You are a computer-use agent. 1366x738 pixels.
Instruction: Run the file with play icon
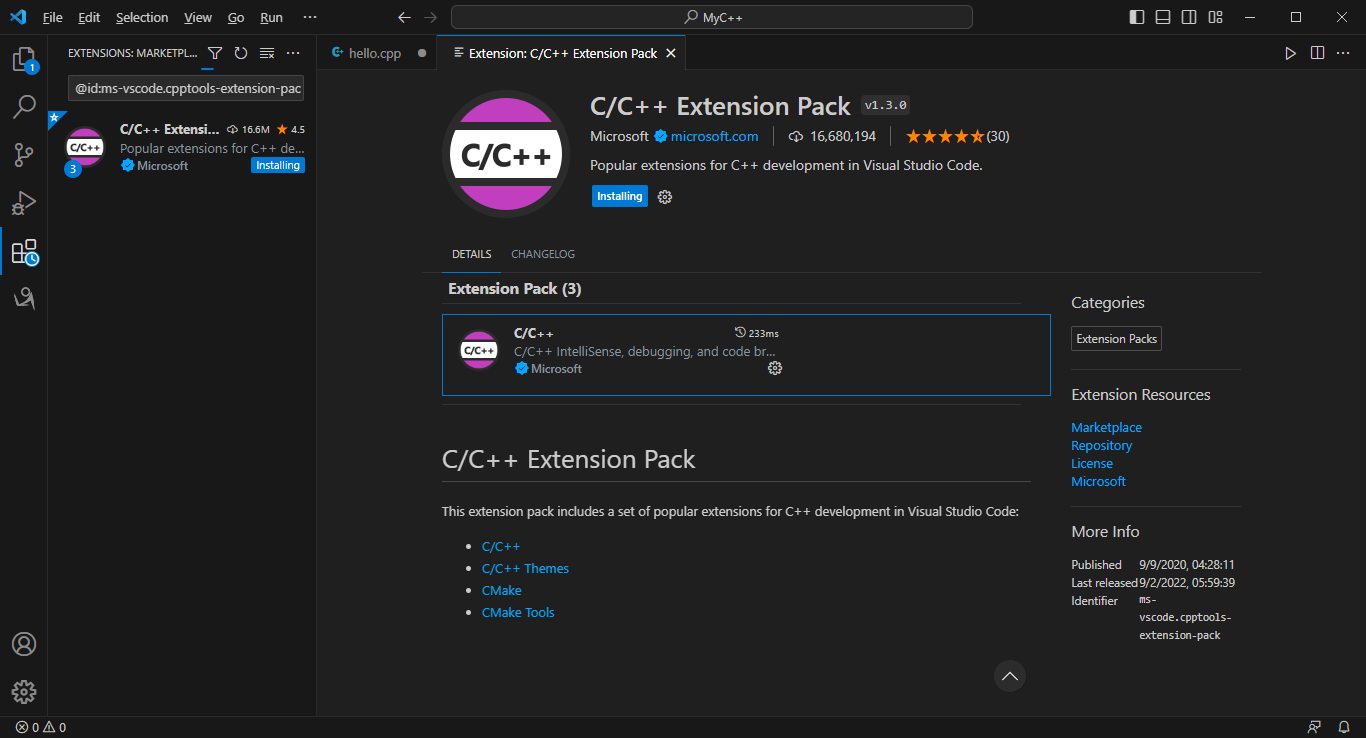pos(1291,53)
